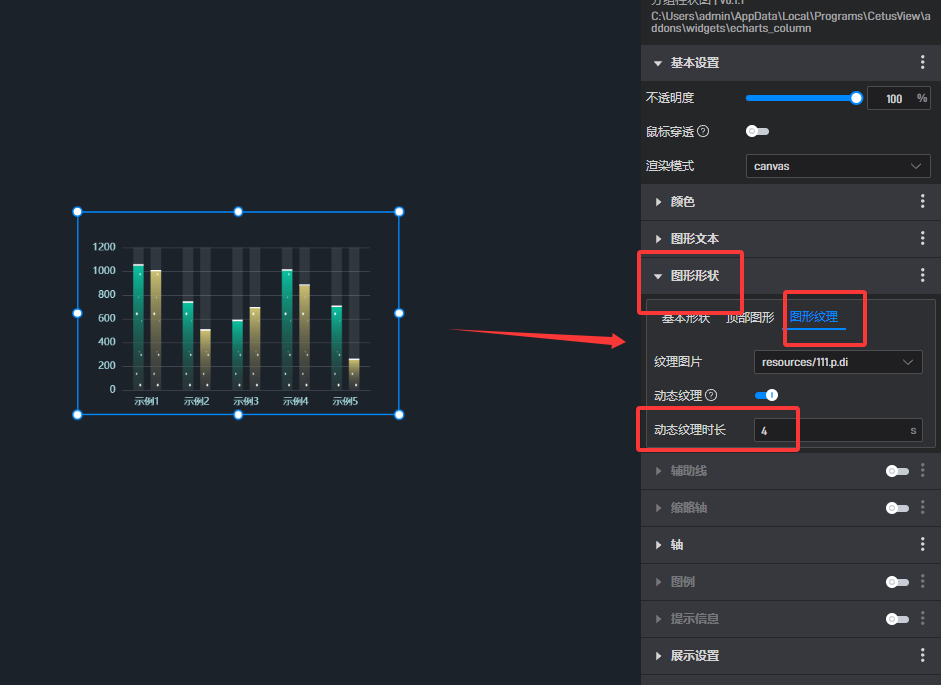Enable the 辅助线 toggle
The image size is (941, 685).
[896, 471]
